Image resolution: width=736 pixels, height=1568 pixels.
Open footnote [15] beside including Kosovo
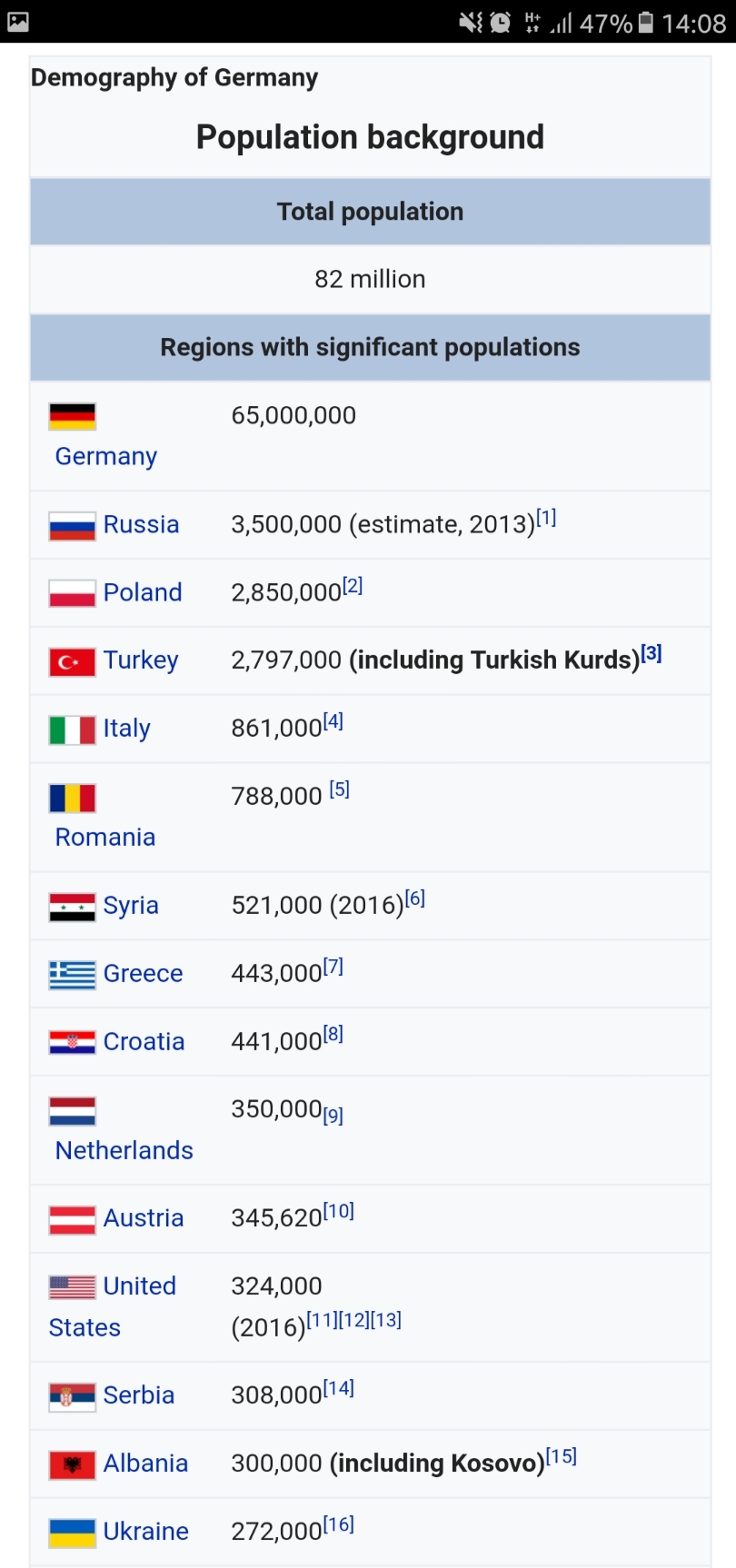[562, 1456]
